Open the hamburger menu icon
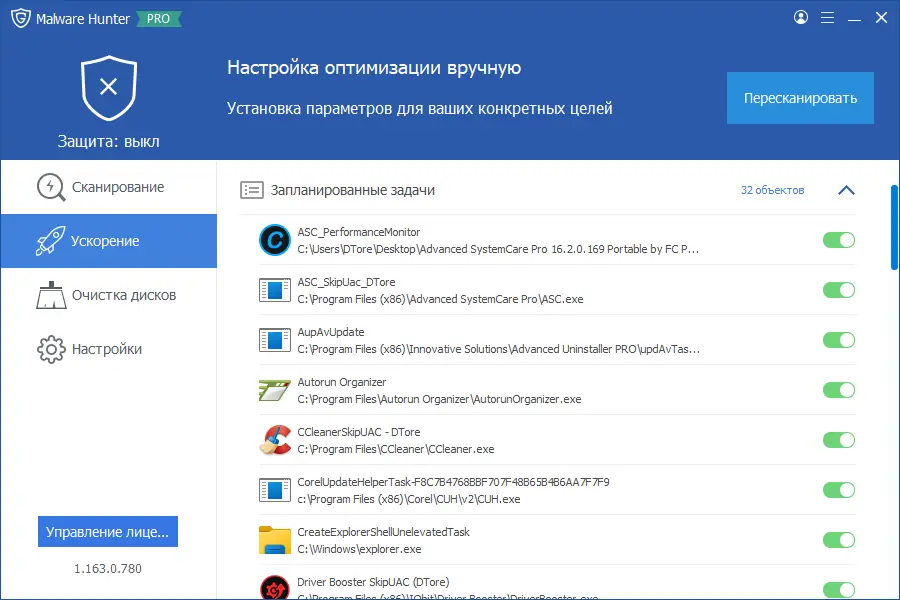The width and height of the screenshot is (900, 600). [827, 18]
